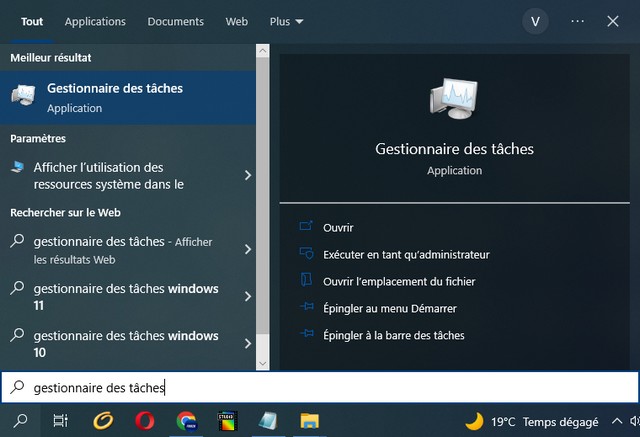The image size is (640, 437).
Task: Click Exécuter en tant qu'administrateur
Action: tap(406, 255)
